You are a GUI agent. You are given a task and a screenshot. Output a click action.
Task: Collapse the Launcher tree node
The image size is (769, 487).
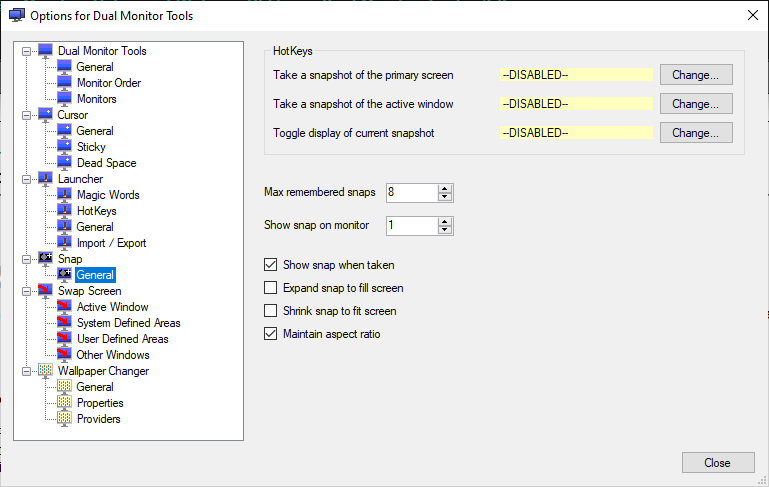pos(26,179)
